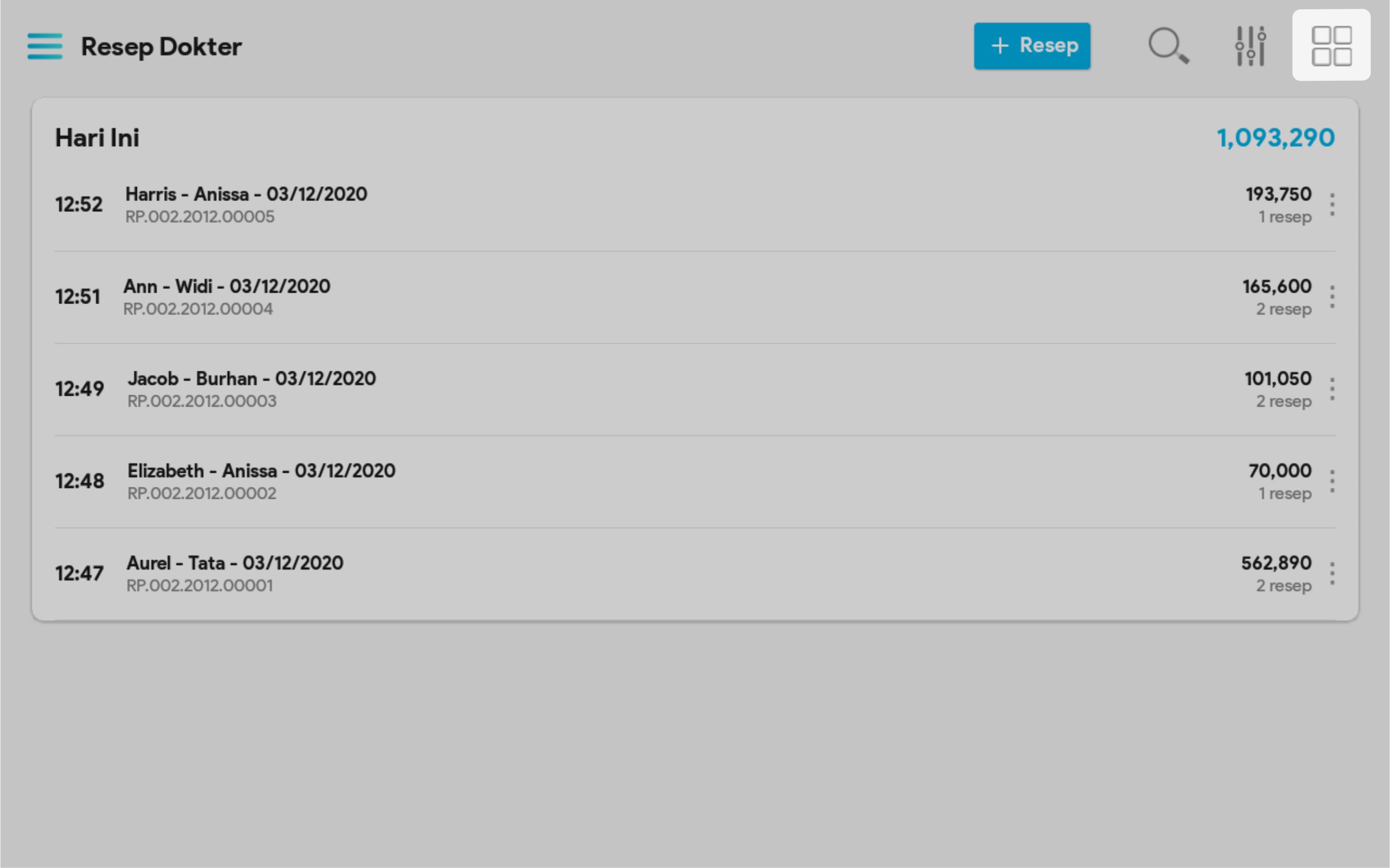Screen dimensions: 1390x868
Task: Open options for Aurel - Tata prescription
Action: point(1332,573)
